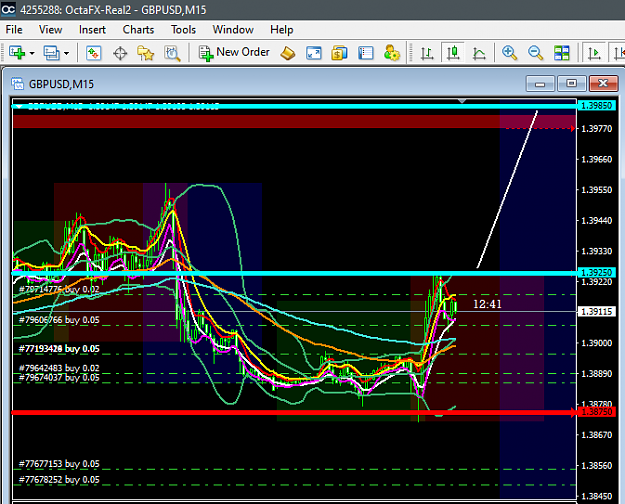Click the 1.38750 red price label
The image size is (625, 504).
point(596,412)
